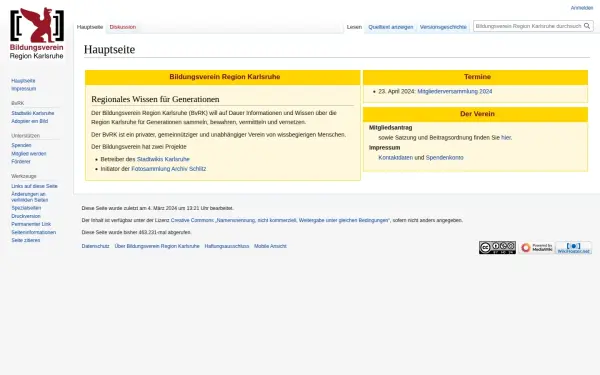This screenshot has width=600, height=375.
Task: Open Stadtwiki Karlsruhe sidebar link
Action: coord(33,113)
